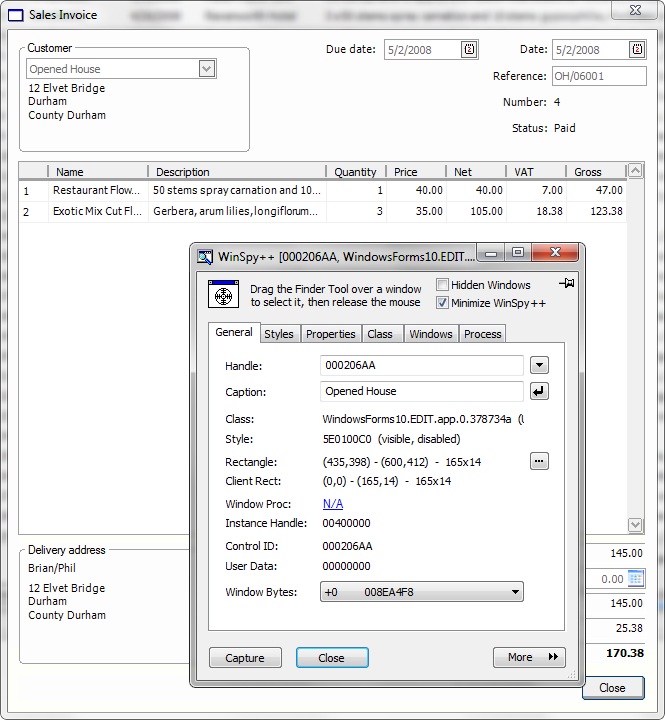Click the Rectangle ellipsis button
This screenshot has height=720, width=665.
click(539, 461)
